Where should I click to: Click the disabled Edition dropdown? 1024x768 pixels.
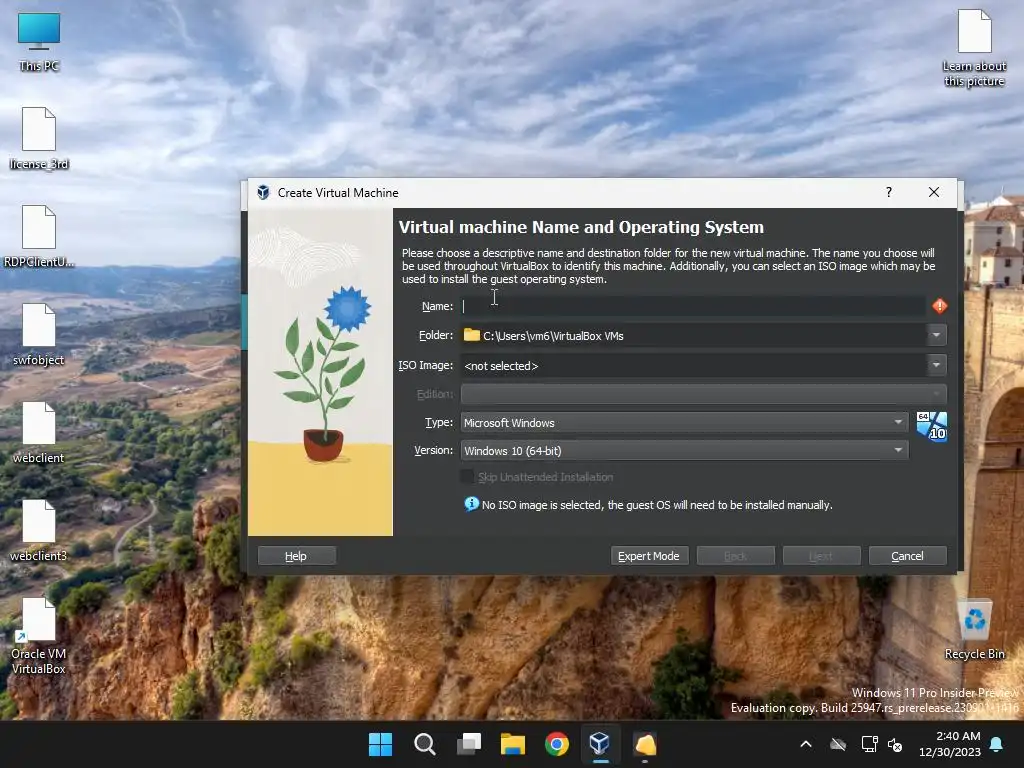tap(703, 394)
